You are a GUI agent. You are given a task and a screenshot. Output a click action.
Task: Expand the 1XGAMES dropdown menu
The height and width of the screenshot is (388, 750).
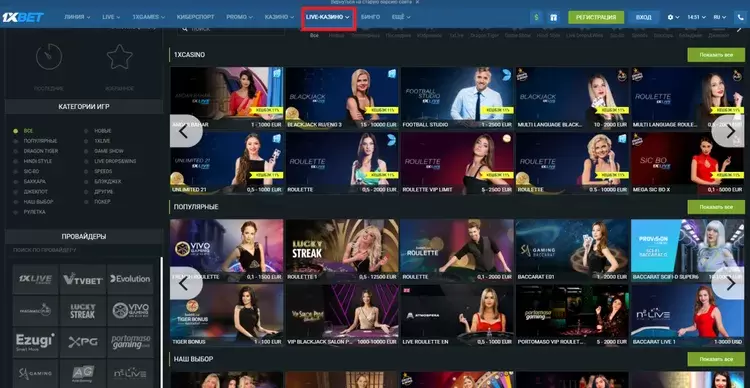(149, 17)
